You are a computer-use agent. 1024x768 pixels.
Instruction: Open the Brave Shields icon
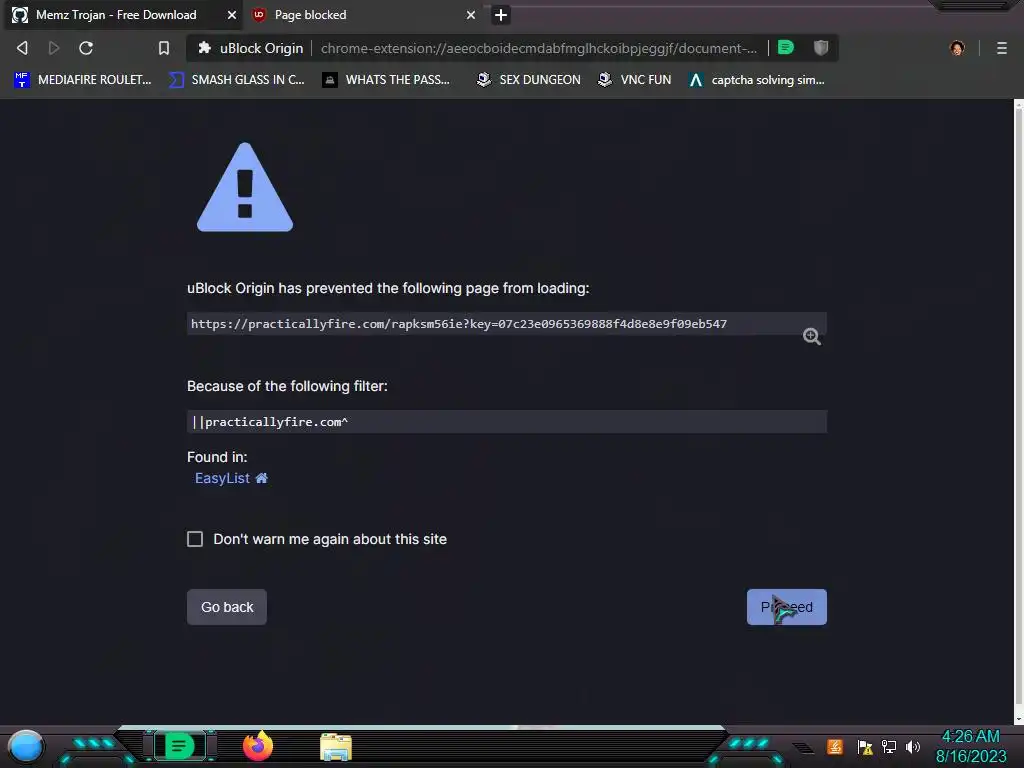click(x=821, y=48)
